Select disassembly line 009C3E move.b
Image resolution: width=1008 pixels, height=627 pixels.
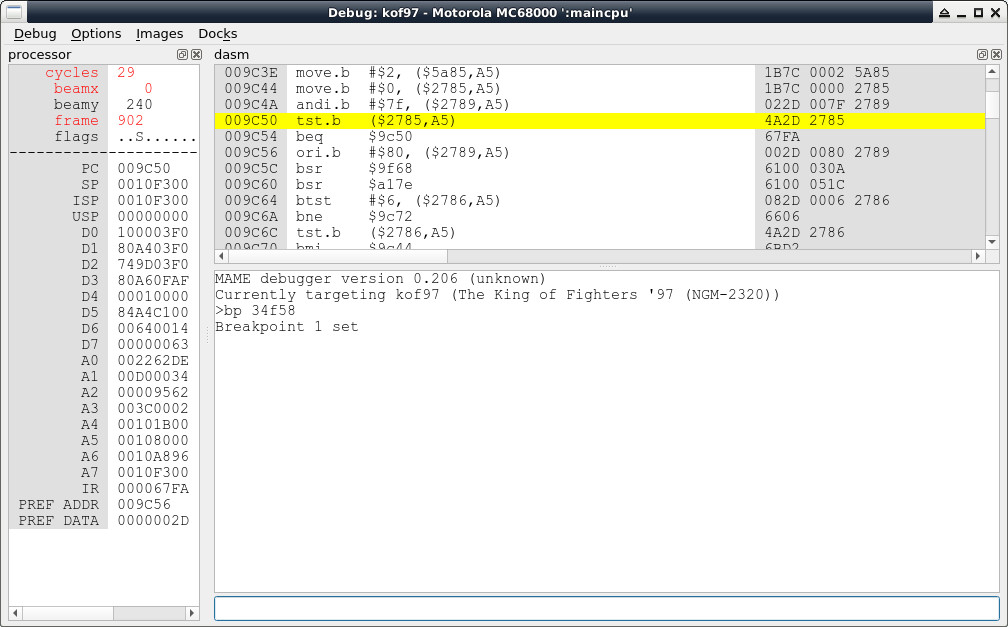[x=600, y=73]
